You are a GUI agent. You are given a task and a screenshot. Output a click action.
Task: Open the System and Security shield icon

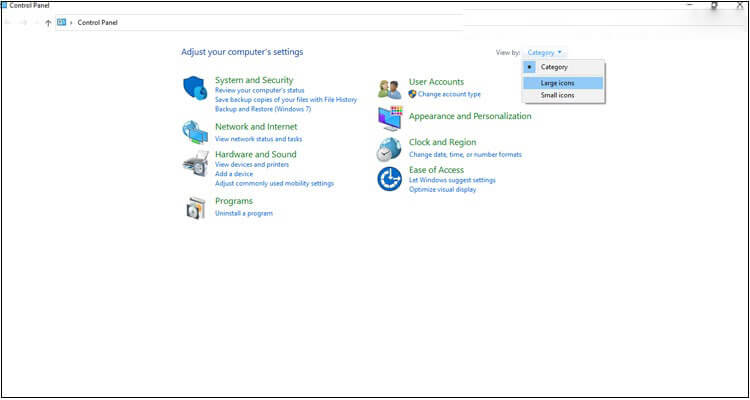click(x=195, y=88)
